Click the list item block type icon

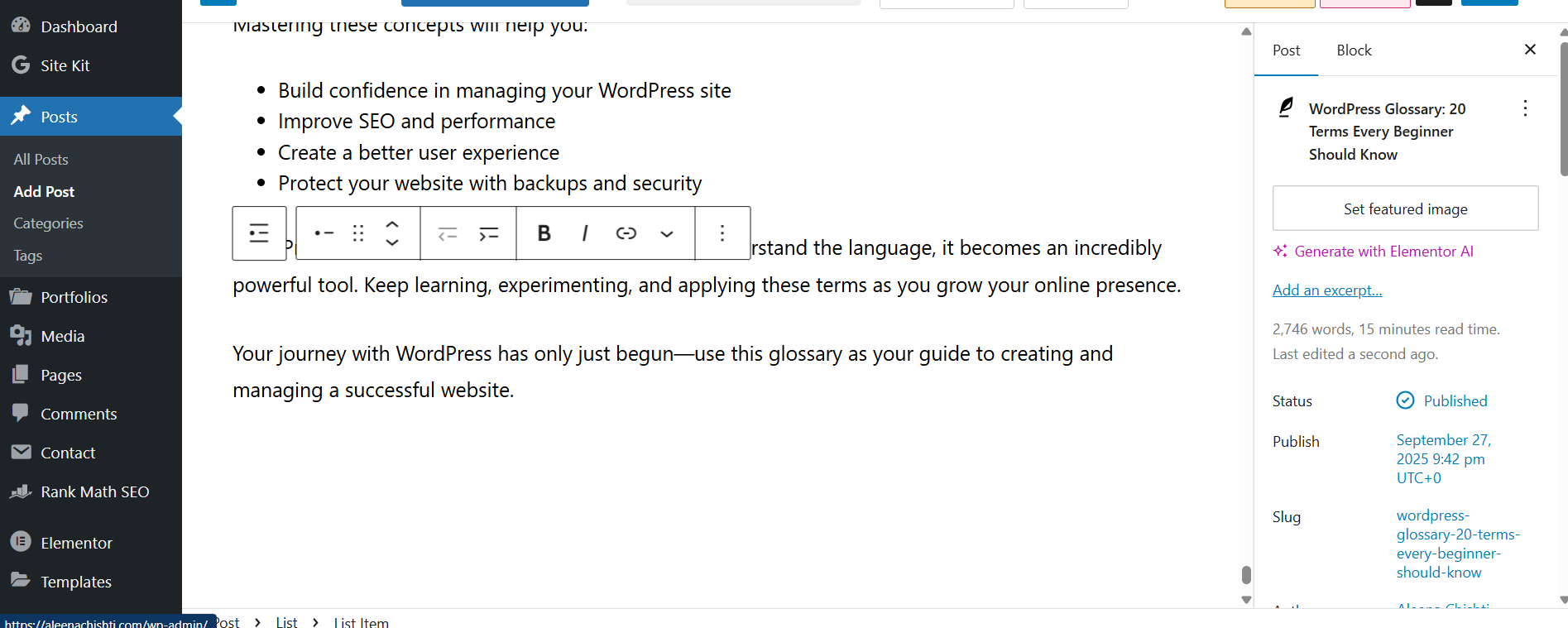point(324,233)
